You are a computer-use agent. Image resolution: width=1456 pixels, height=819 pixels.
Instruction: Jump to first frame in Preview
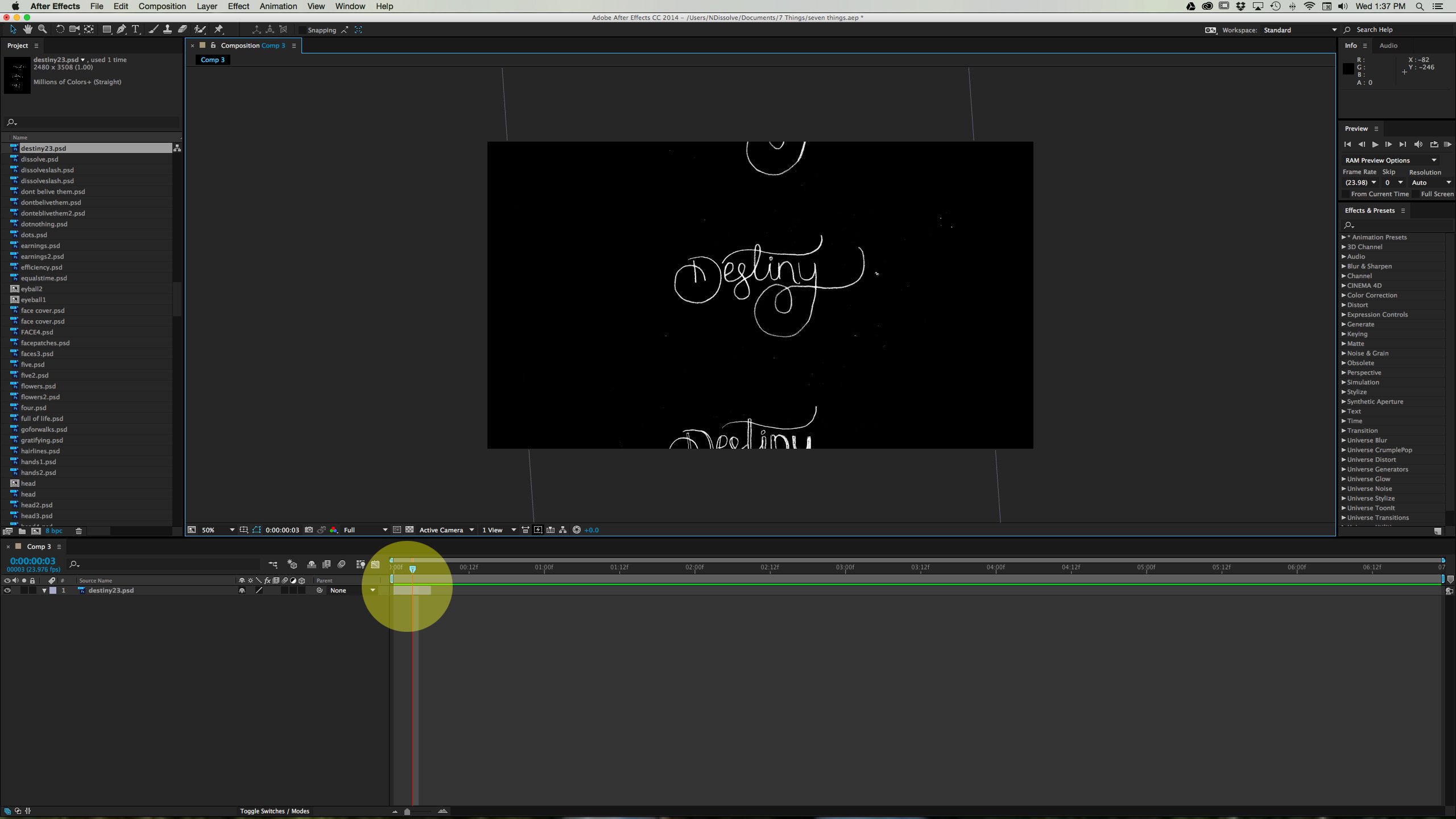click(1347, 144)
